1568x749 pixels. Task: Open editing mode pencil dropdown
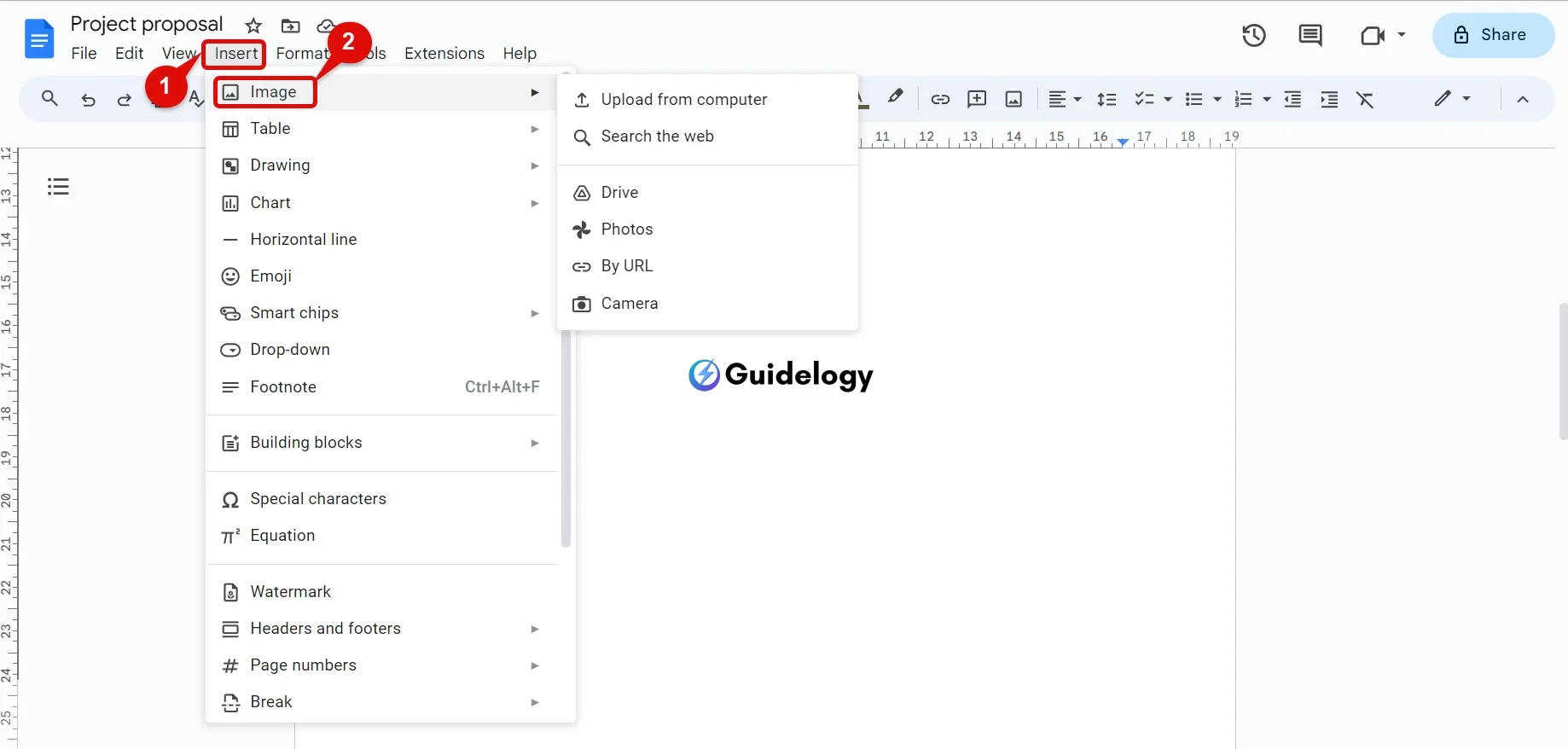(x=1452, y=98)
